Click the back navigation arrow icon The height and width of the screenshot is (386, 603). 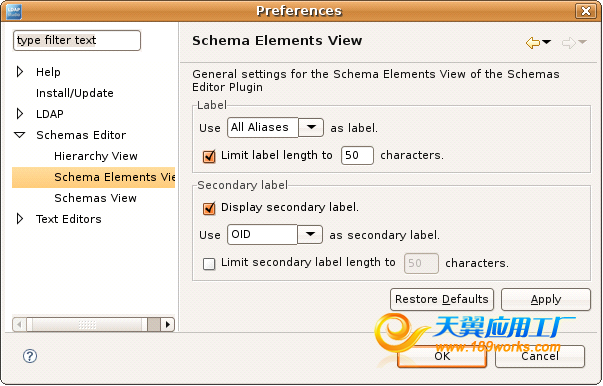click(x=533, y=42)
